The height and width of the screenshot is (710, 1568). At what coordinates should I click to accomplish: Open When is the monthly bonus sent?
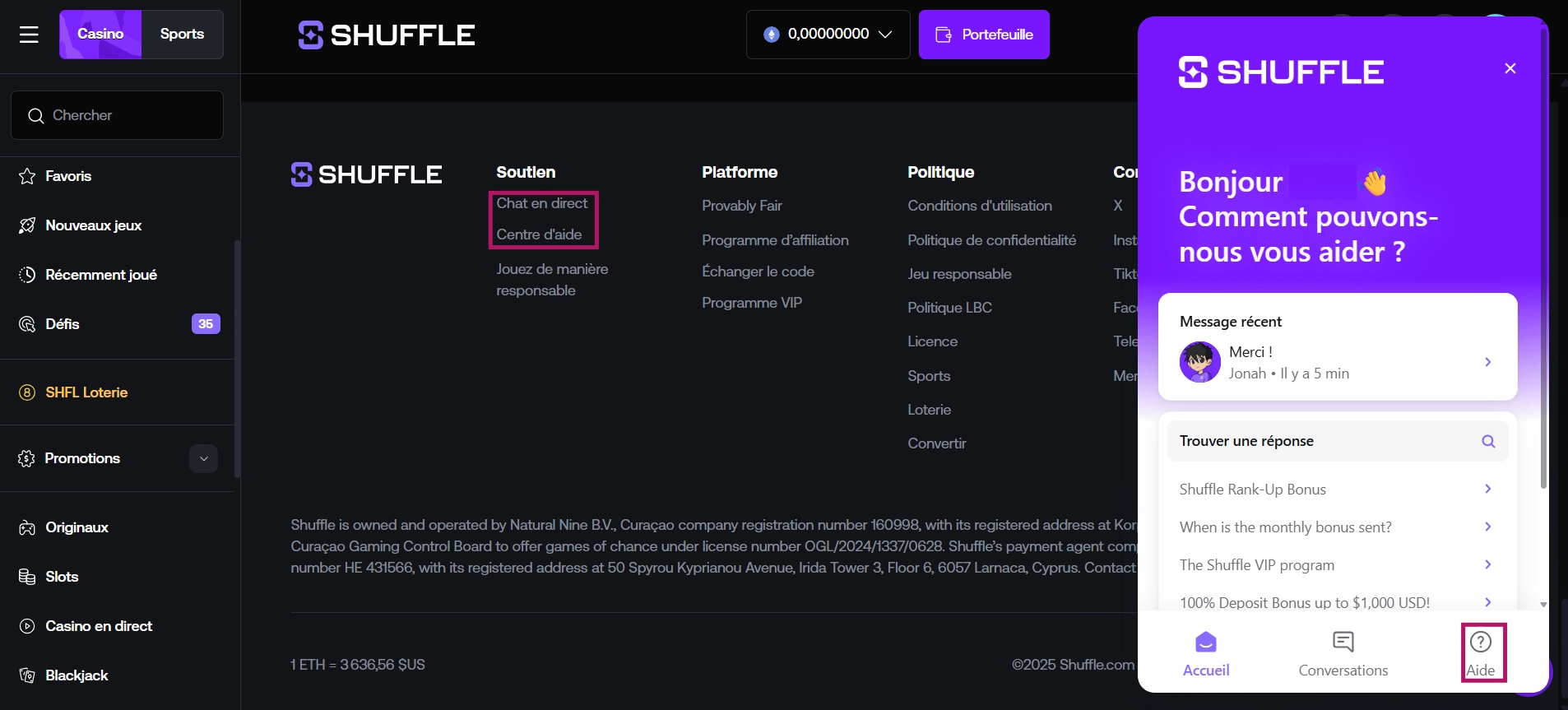(1338, 527)
